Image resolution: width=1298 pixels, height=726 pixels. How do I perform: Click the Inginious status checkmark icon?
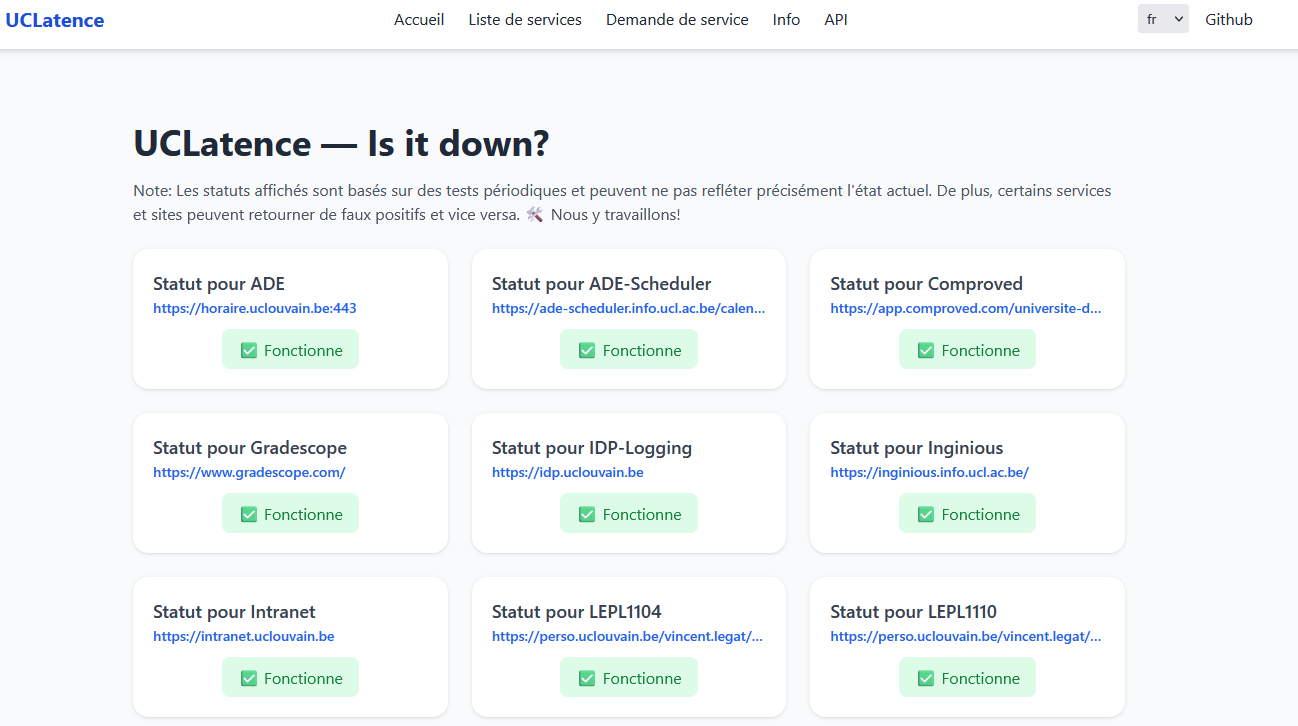(x=926, y=514)
